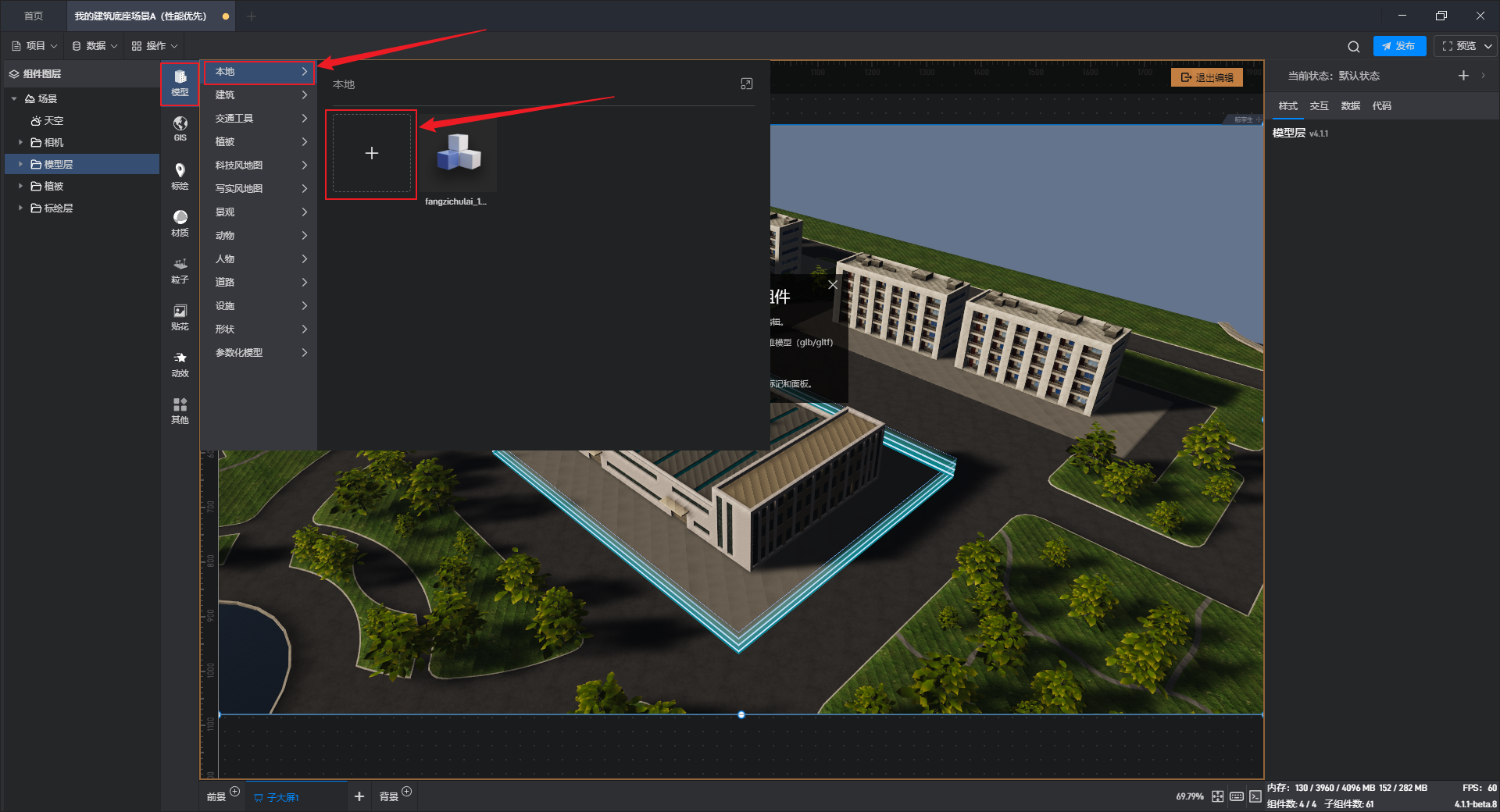Click the 69.79% zoom level value
Screen dimensions: 1500x812
(1190, 796)
